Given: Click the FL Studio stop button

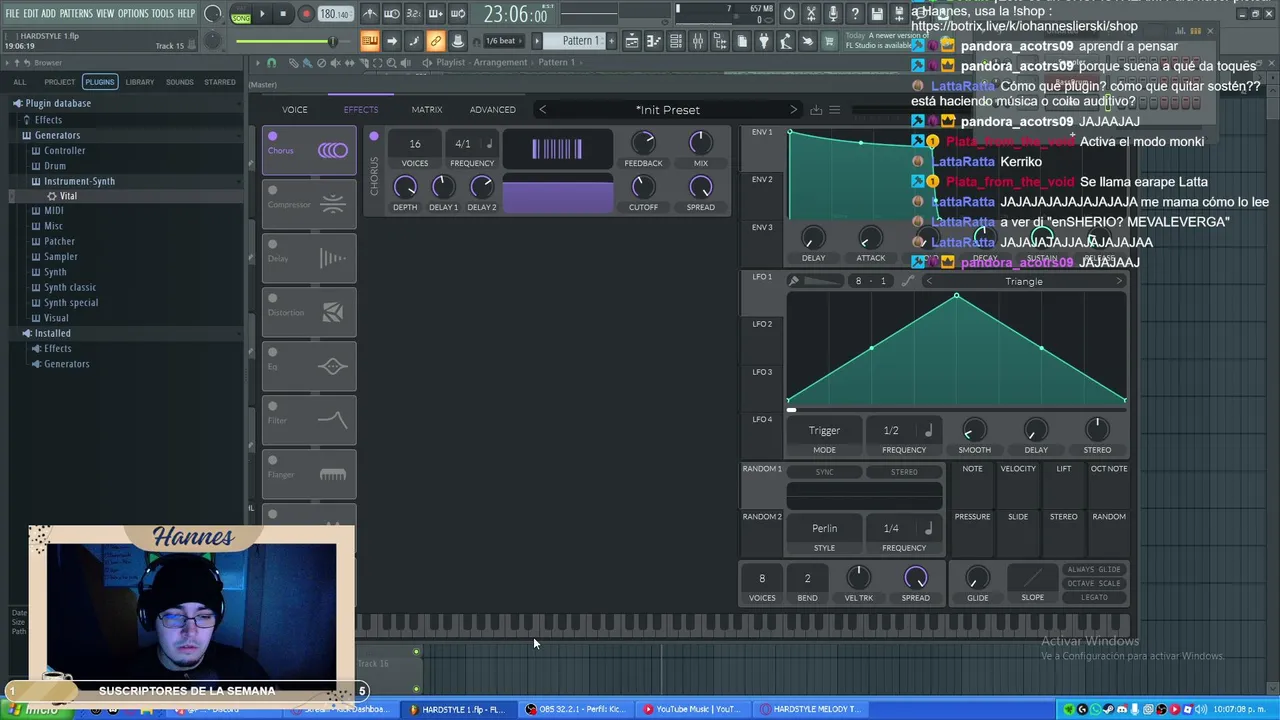Looking at the screenshot, I should (x=284, y=14).
